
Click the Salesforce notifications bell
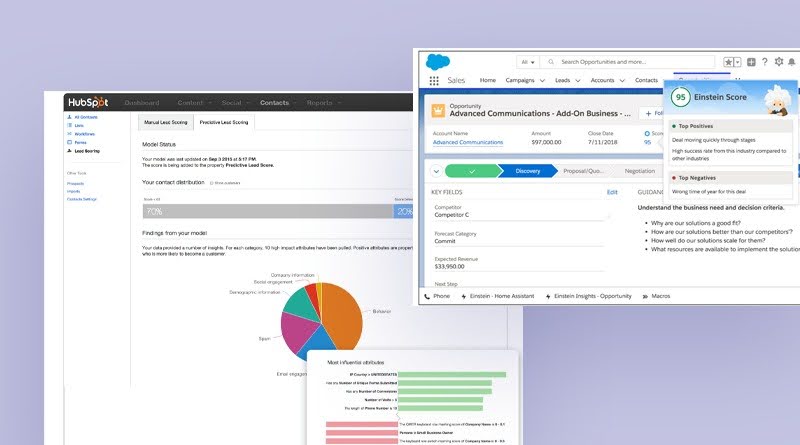pyautogui.click(x=792, y=62)
